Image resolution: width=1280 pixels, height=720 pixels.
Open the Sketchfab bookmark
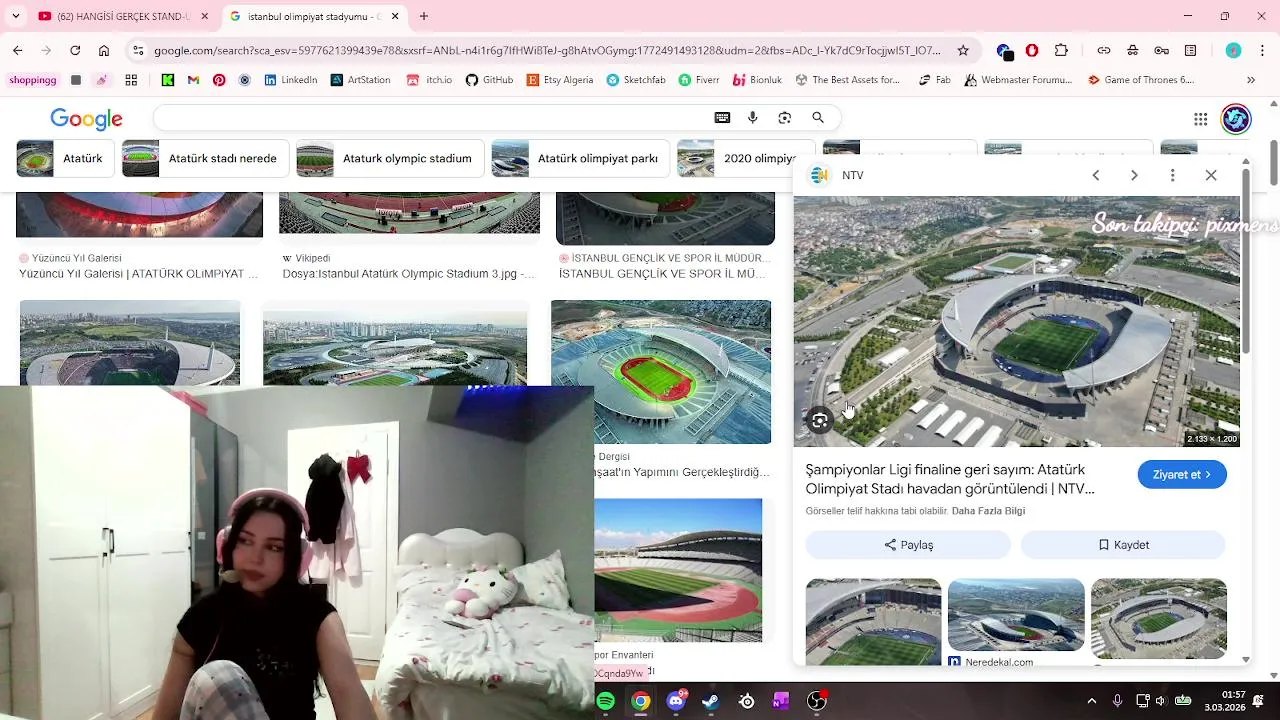636,80
